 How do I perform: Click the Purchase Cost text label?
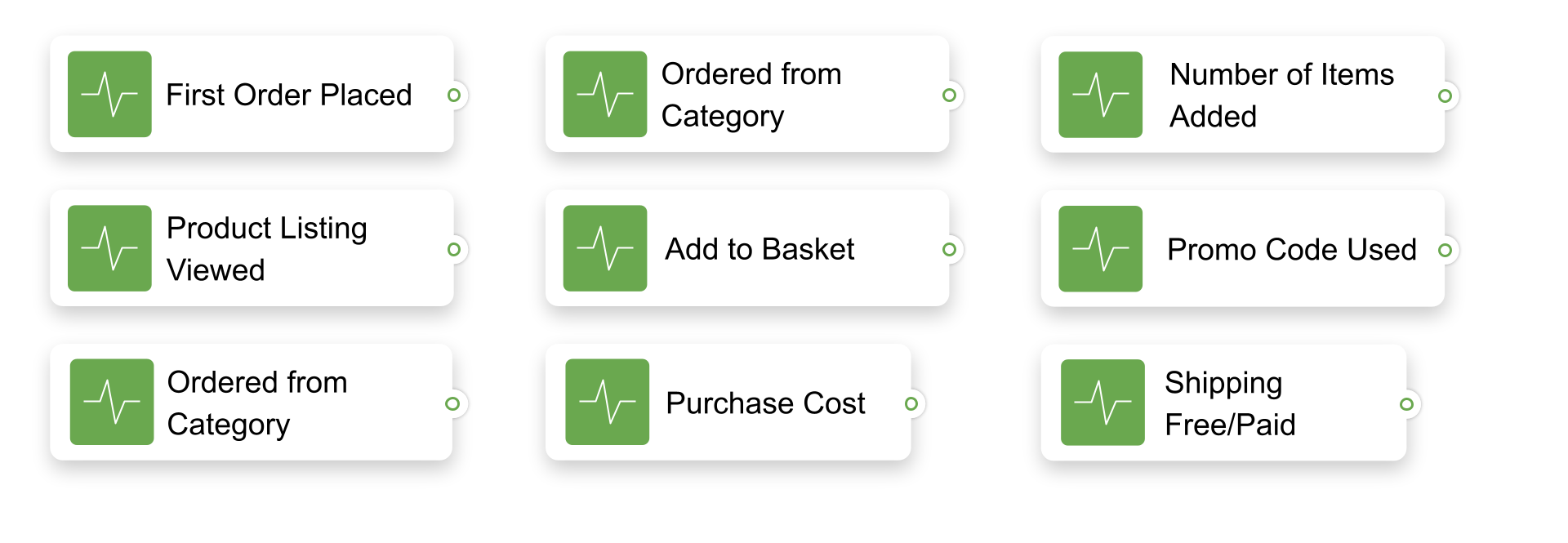pos(765,403)
